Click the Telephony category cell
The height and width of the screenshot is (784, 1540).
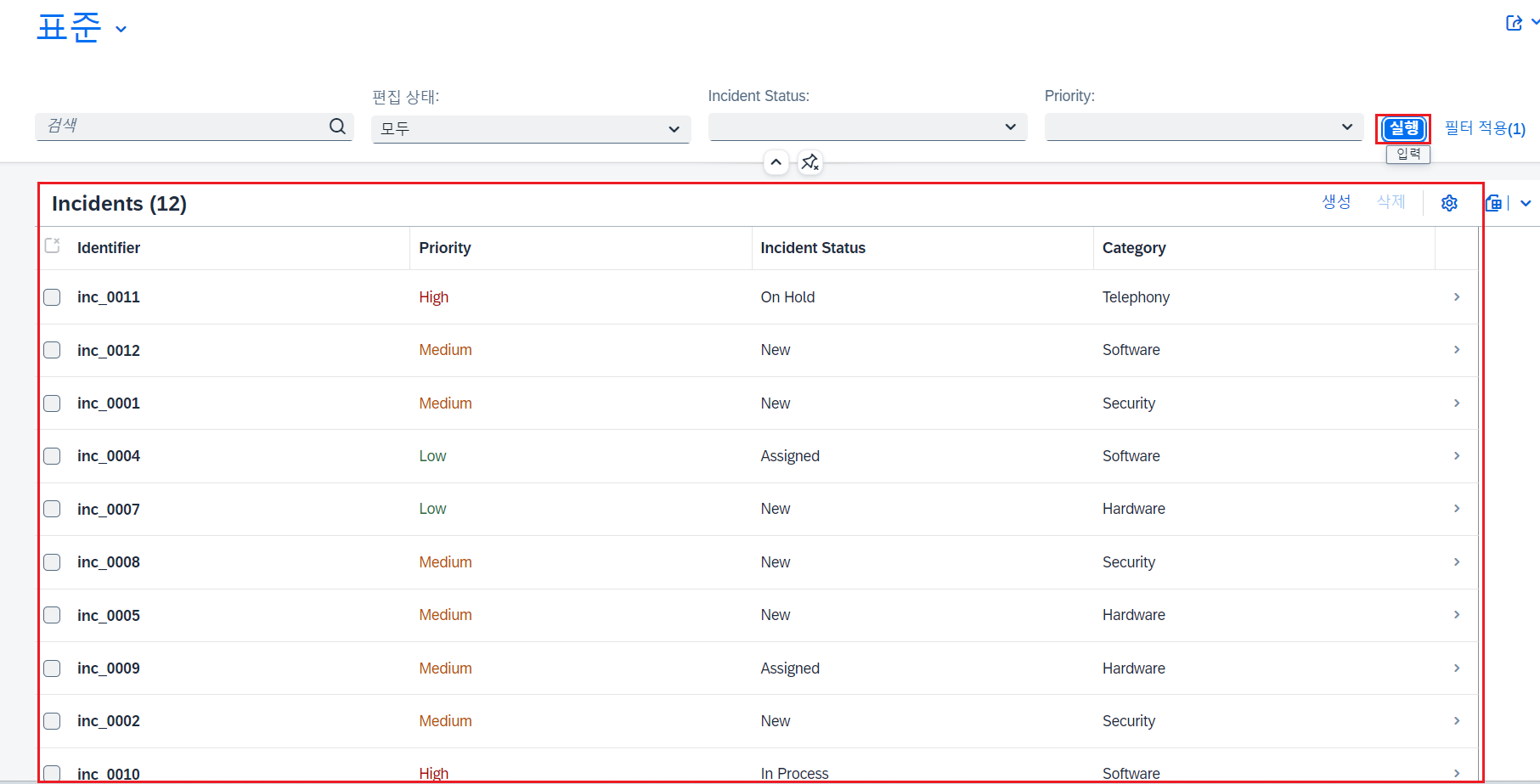click(1136, 297)
